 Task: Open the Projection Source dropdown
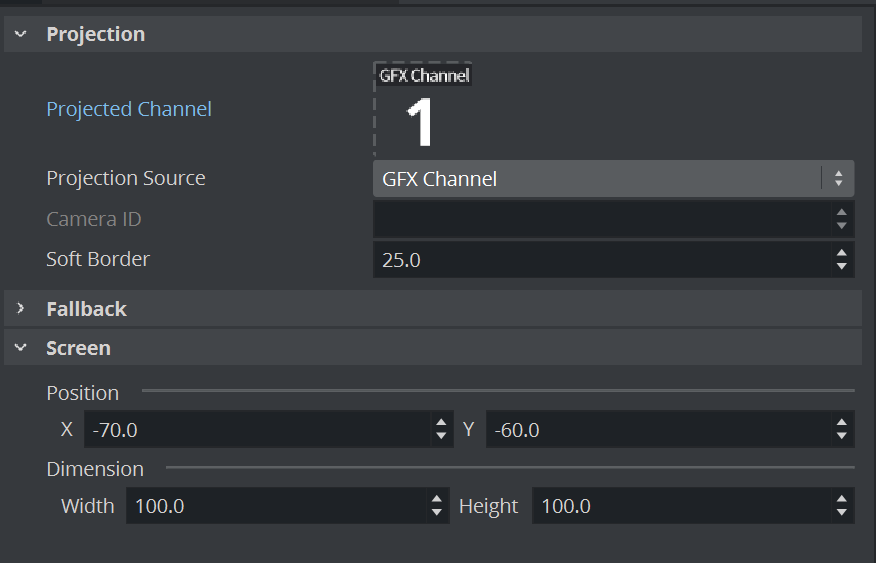(612, 179)
